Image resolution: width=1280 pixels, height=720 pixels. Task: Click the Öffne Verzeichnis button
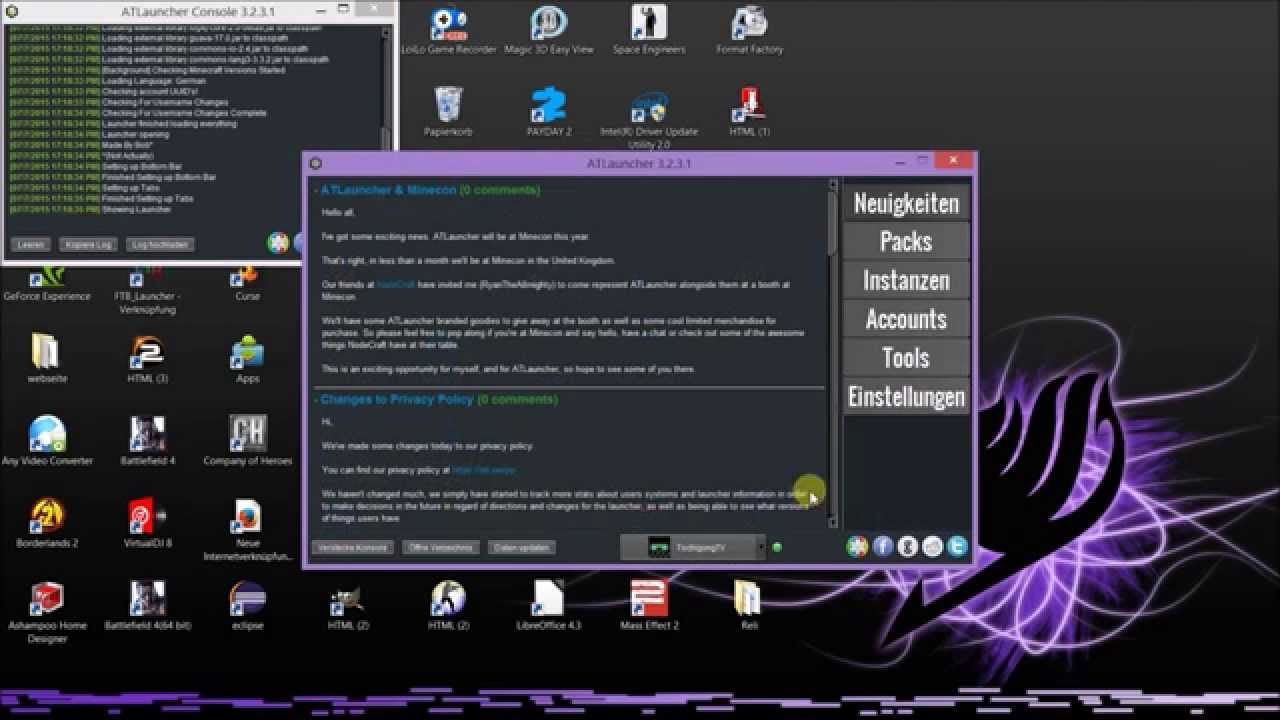[x=441, y=547]
